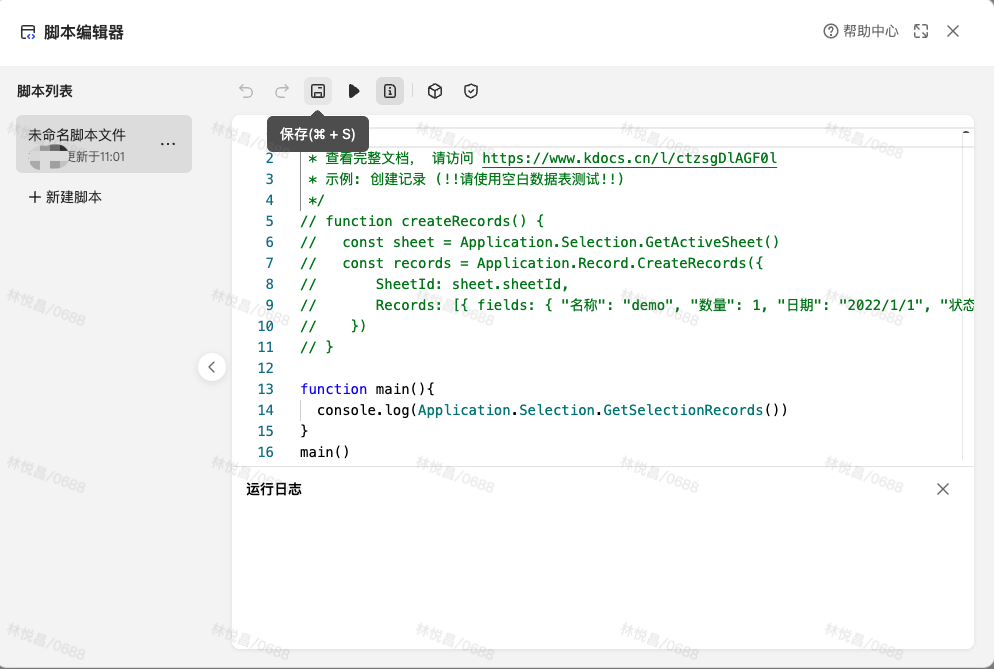Open 帮助中心 help center

point(860,31)
